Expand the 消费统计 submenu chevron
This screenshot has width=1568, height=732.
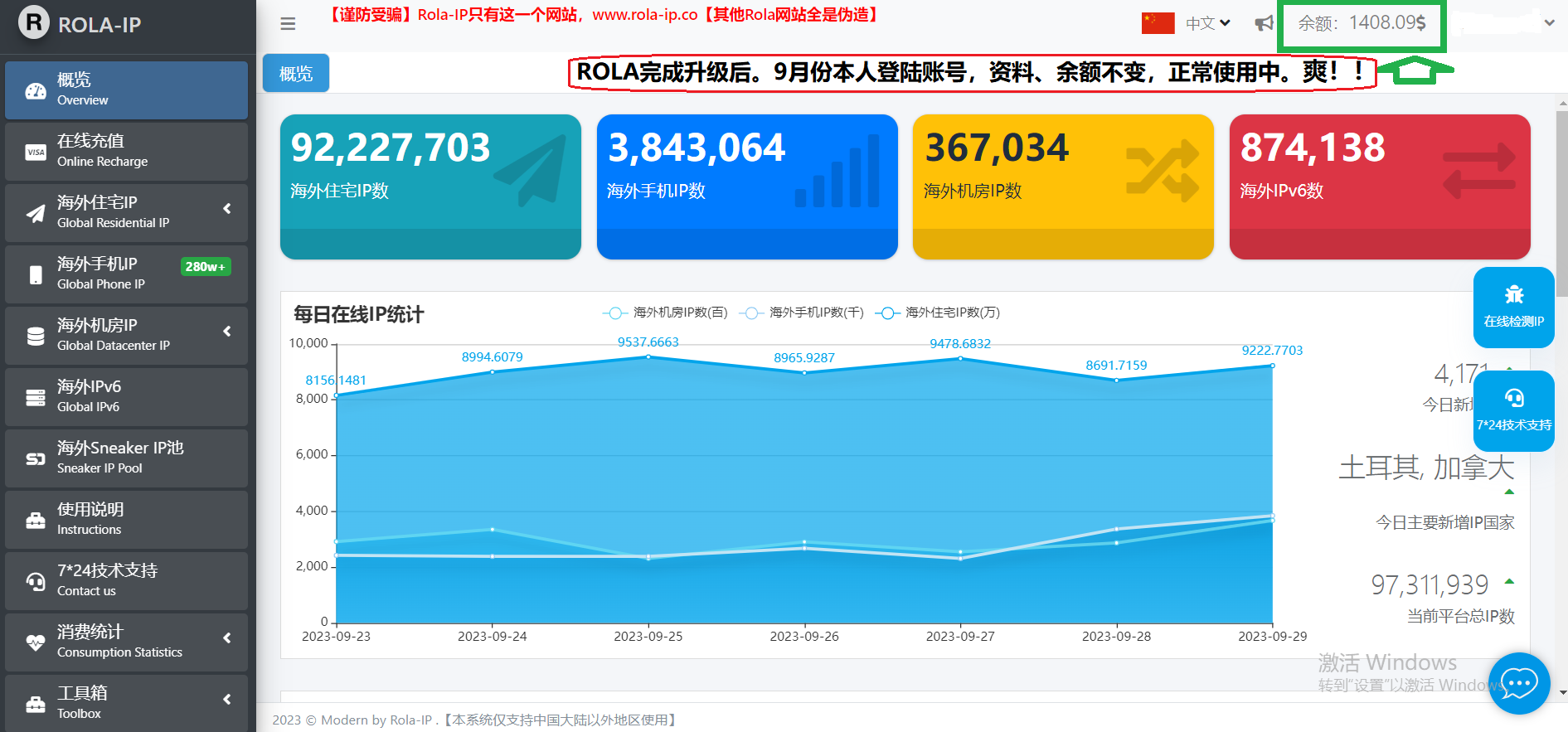[227, 637]
